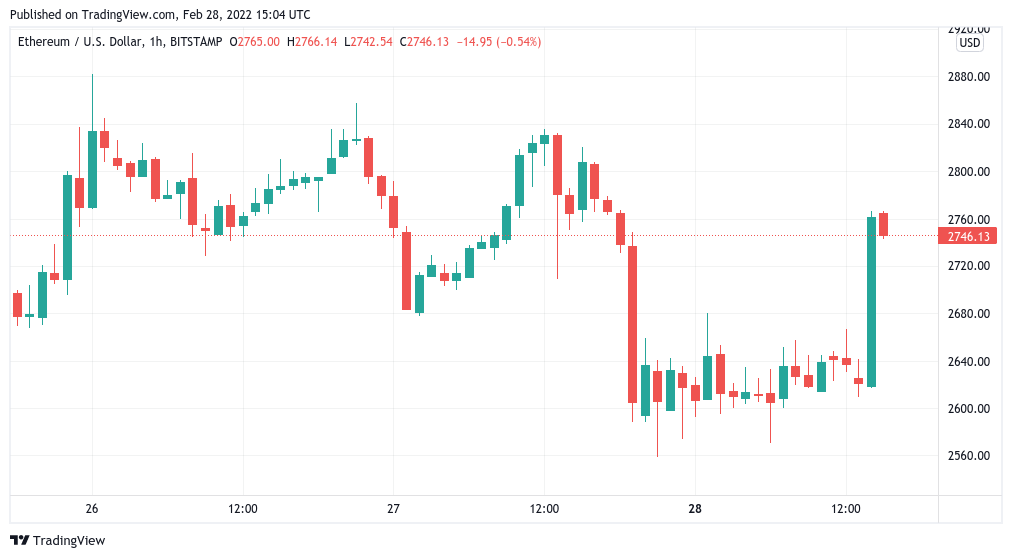Click the last red candle on the chart
This screenshot has height=558, width=1012.
[884, 225]
